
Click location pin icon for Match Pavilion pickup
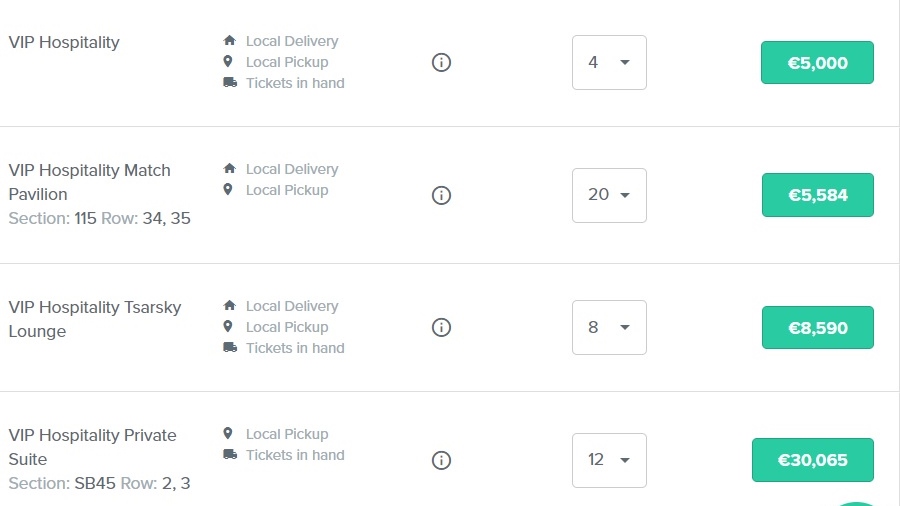[x=229, y=190]
